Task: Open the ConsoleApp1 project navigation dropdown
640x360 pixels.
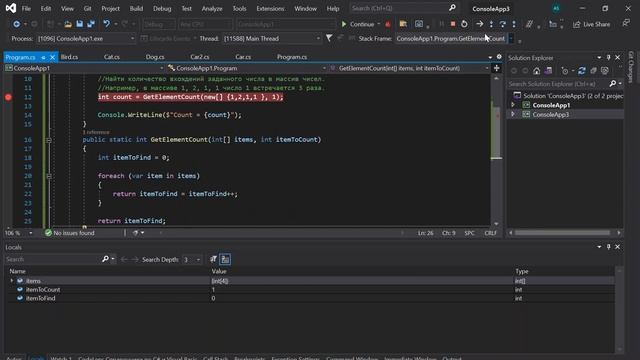Action: click(x=84, y=68)
